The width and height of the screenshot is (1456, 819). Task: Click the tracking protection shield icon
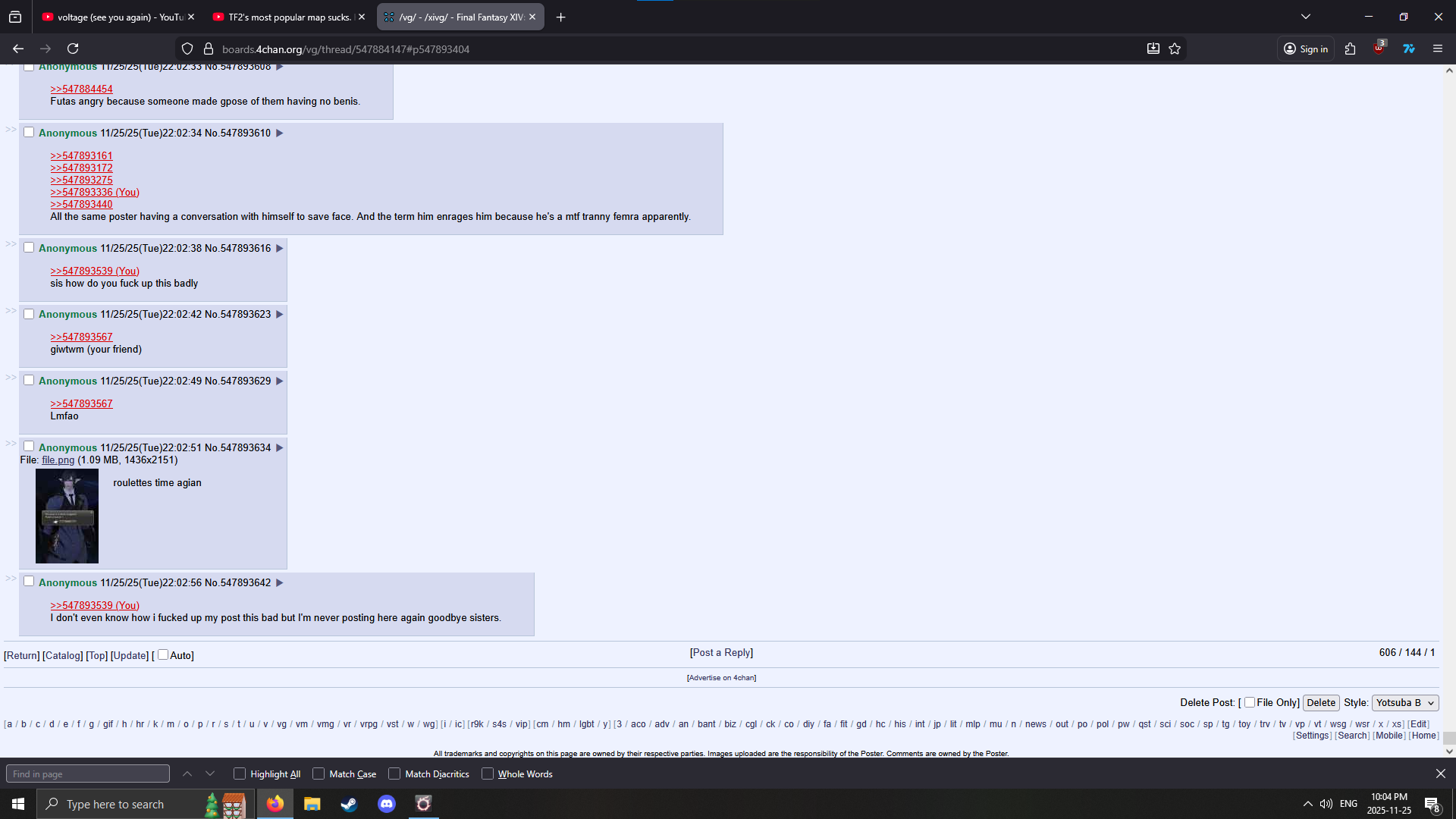point(187,49)
